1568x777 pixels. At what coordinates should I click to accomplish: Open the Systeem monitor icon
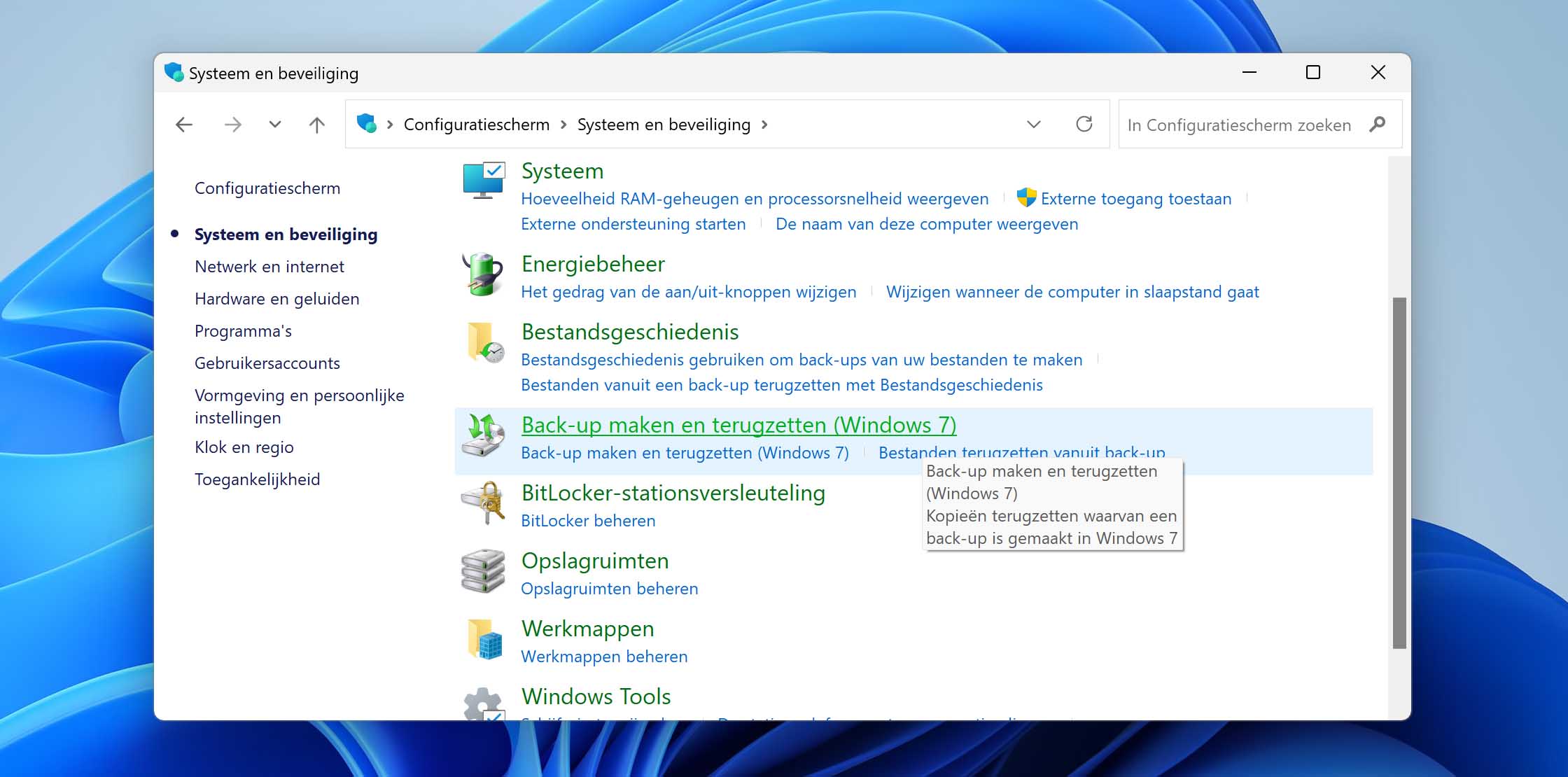point(483,180)
